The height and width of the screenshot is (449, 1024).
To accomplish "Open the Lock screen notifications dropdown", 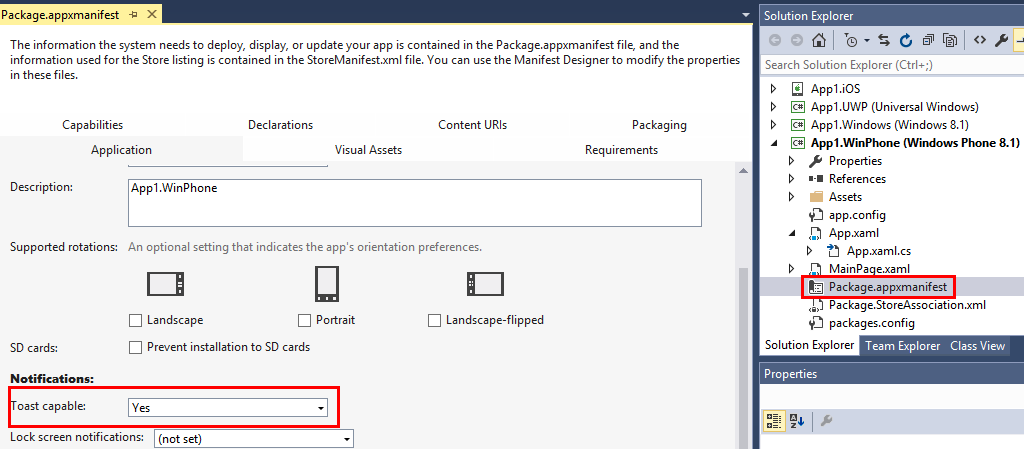I will click(347, 439).
